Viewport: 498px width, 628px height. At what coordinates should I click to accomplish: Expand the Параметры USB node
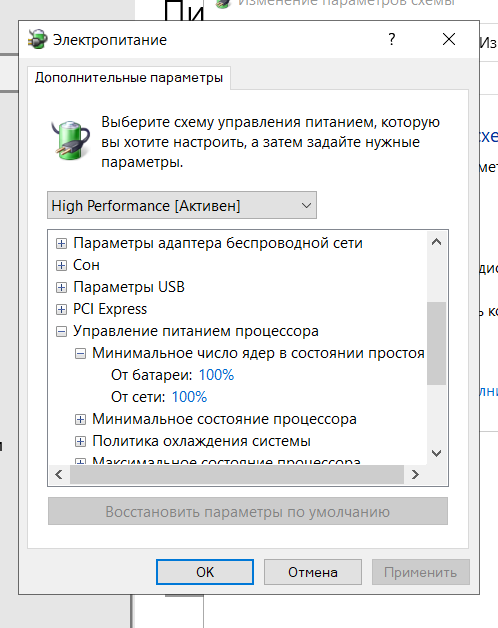point(61,287)
